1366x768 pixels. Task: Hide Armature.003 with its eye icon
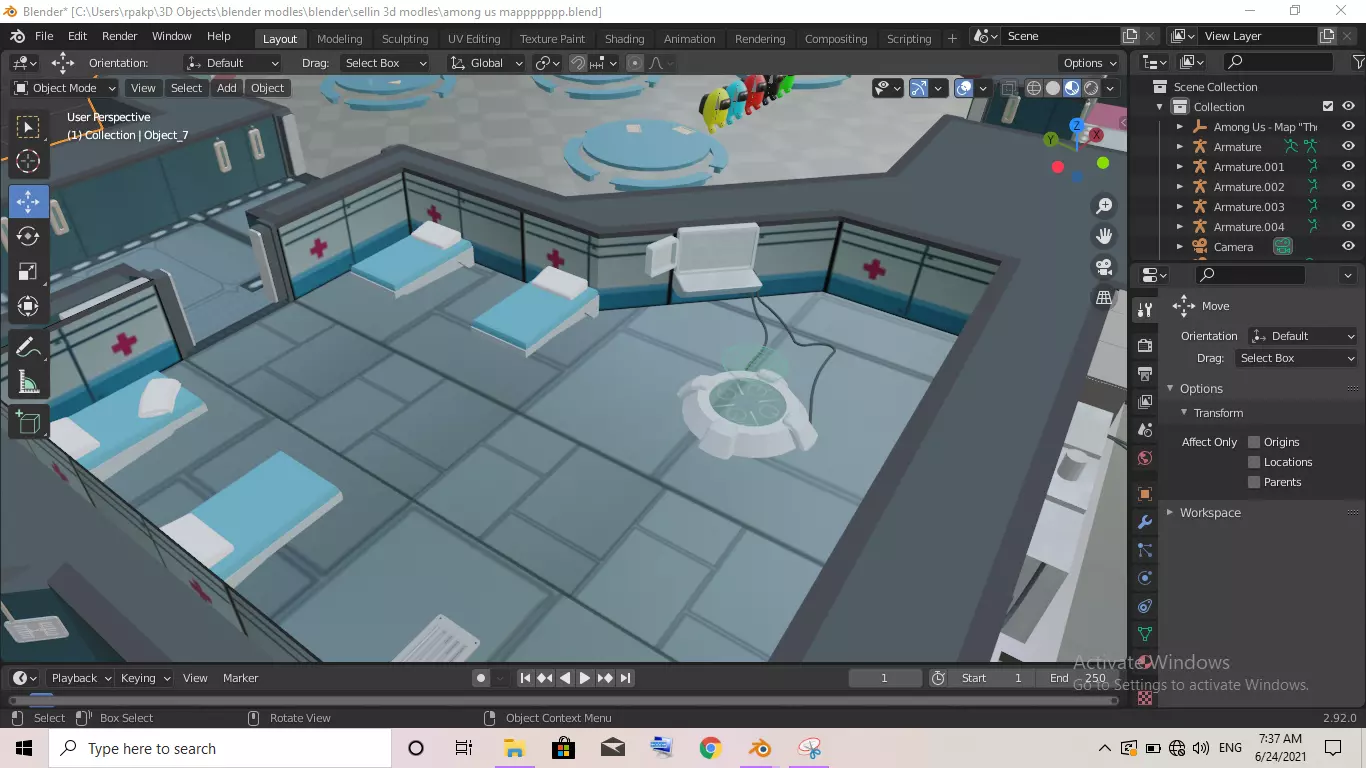click(x=1349, y=207)
